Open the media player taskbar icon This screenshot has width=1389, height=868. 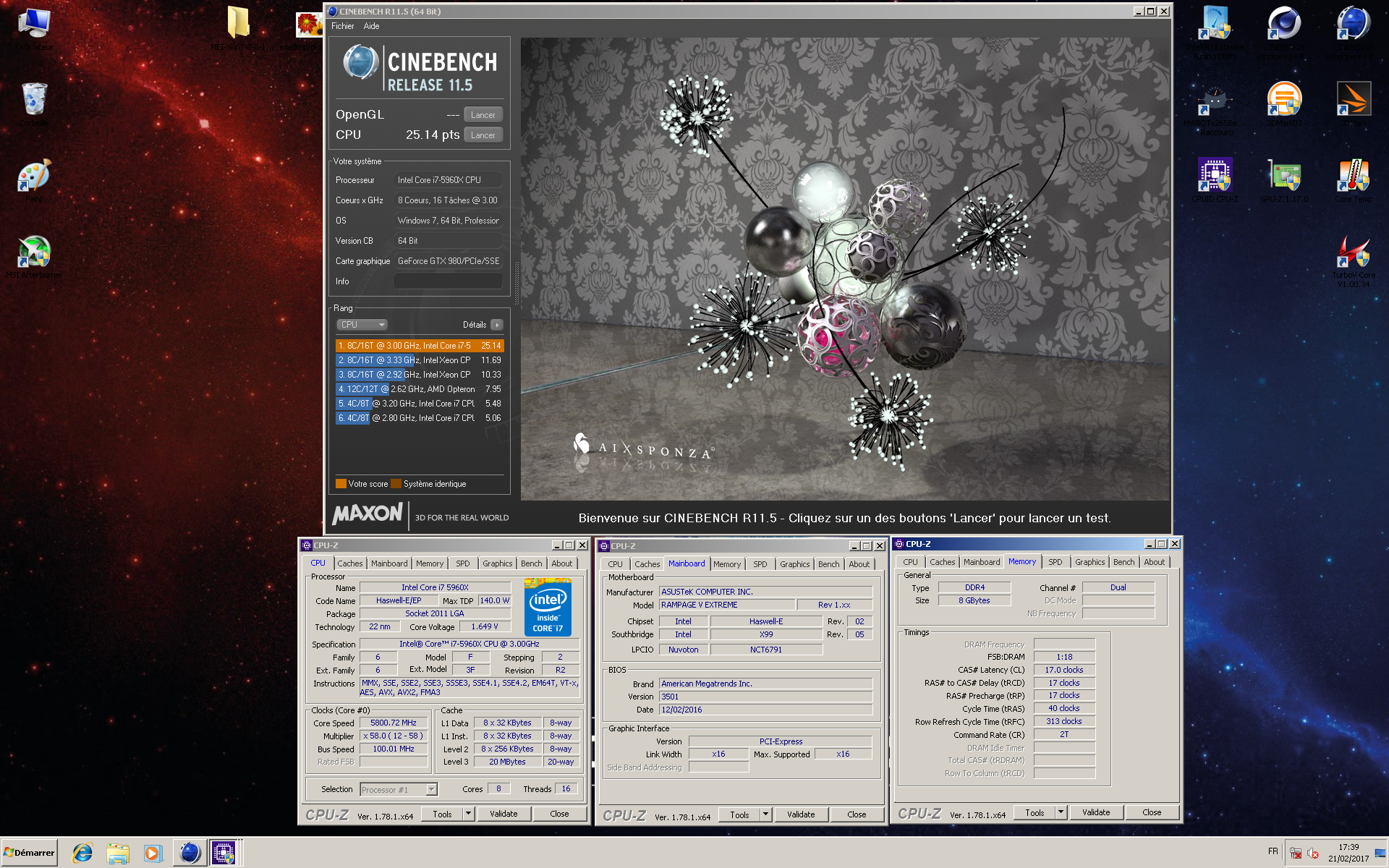tap(153, 853)
